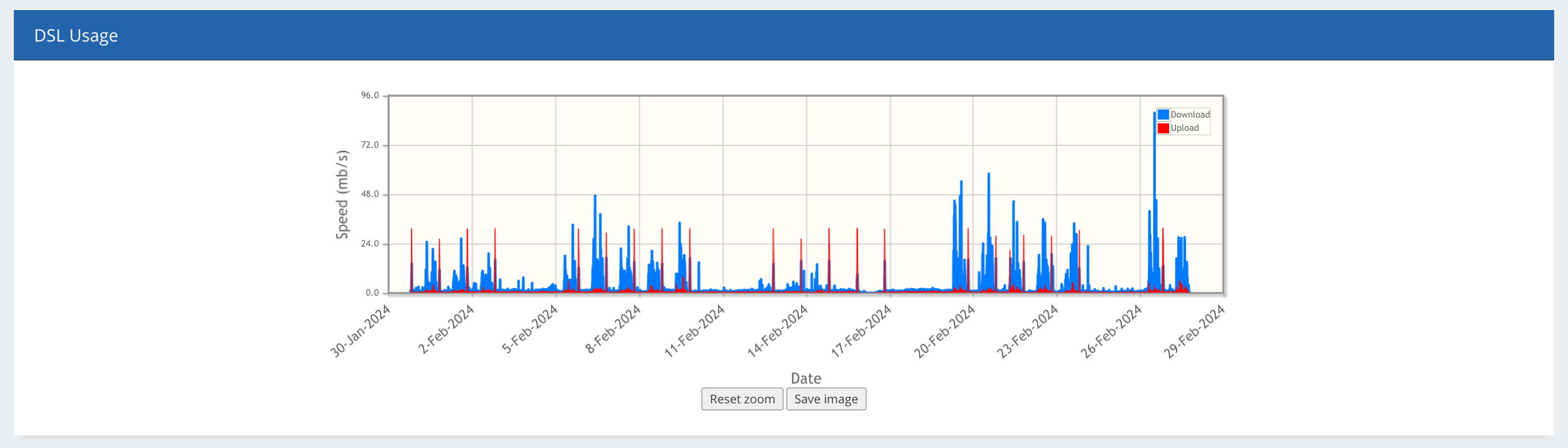Click the DSL Usage header title
The image size is (1568, 448).
76,36
